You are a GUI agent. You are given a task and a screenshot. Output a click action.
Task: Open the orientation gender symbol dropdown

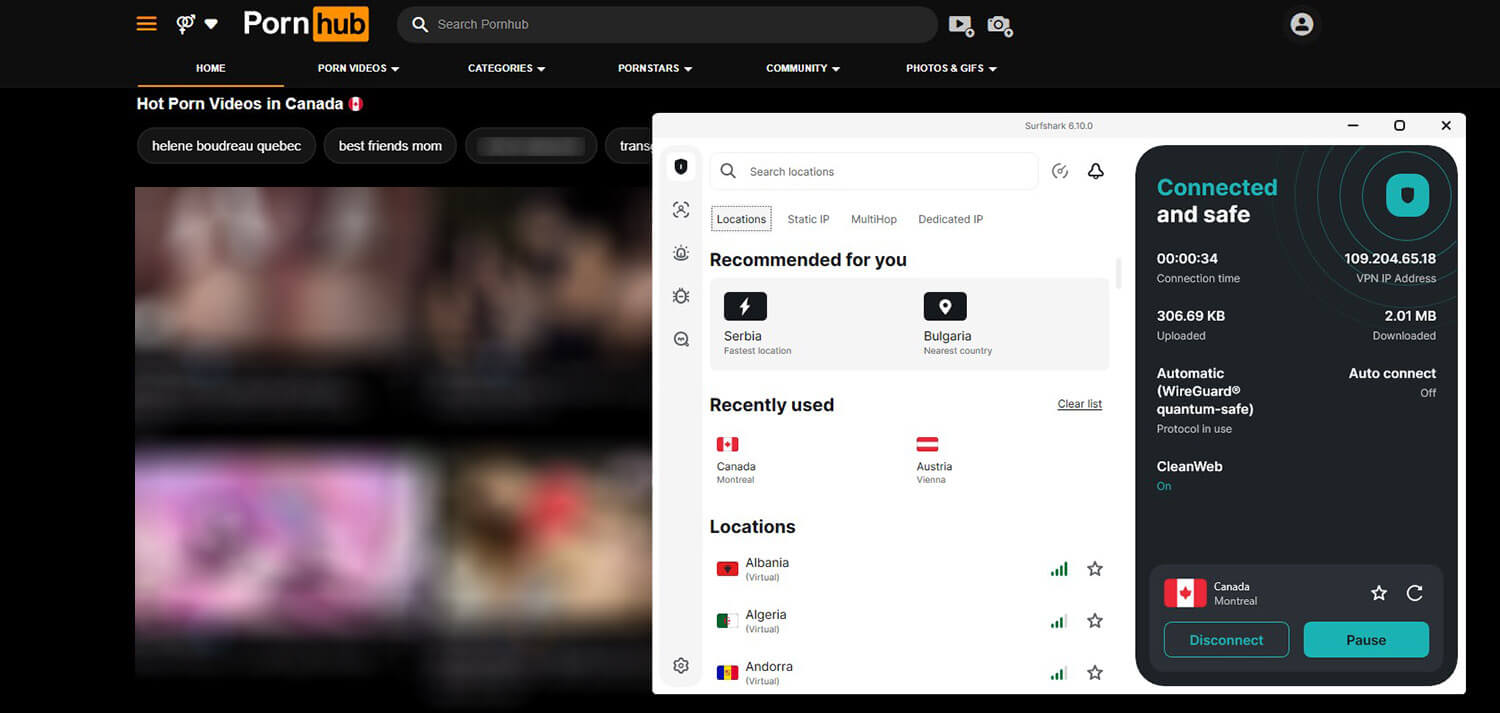coord(197,24)
